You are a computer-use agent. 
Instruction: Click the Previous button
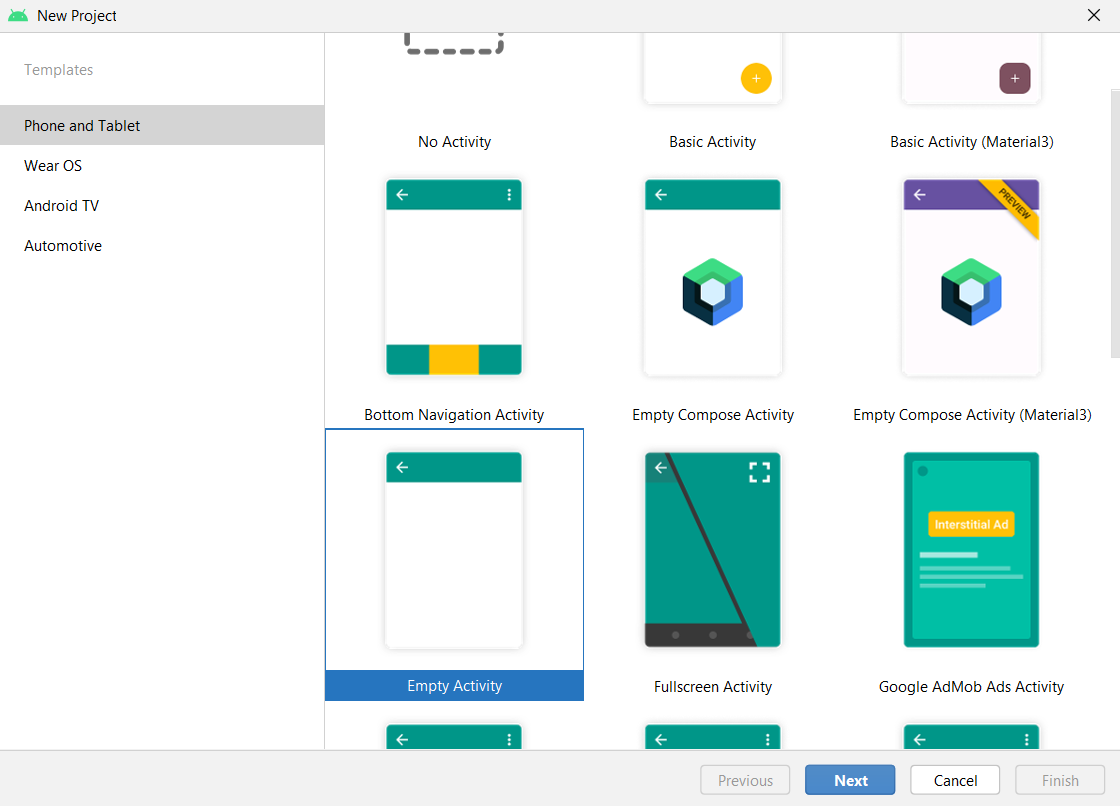point(745,780)
